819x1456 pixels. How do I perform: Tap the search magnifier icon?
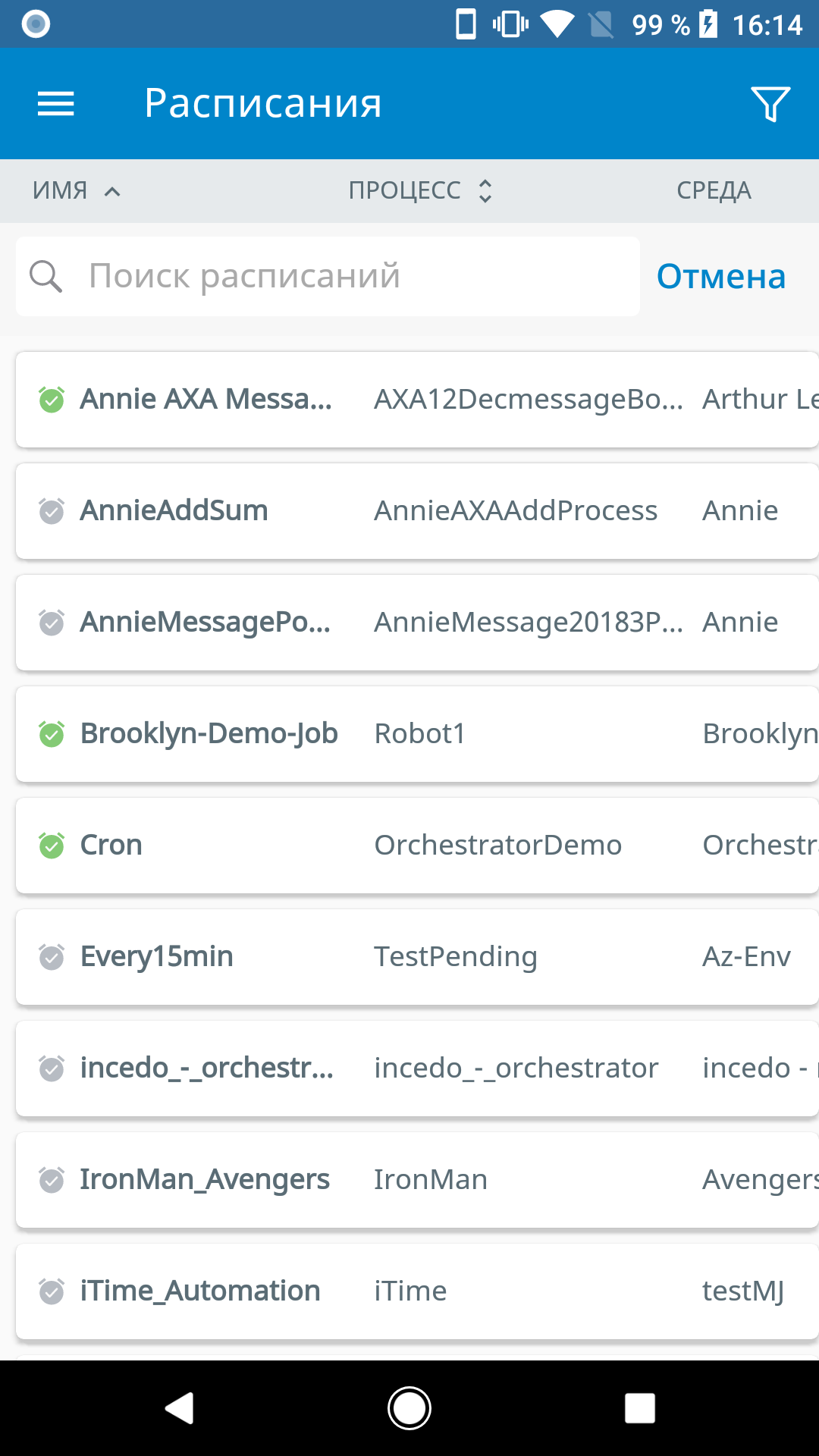[45, 277]
